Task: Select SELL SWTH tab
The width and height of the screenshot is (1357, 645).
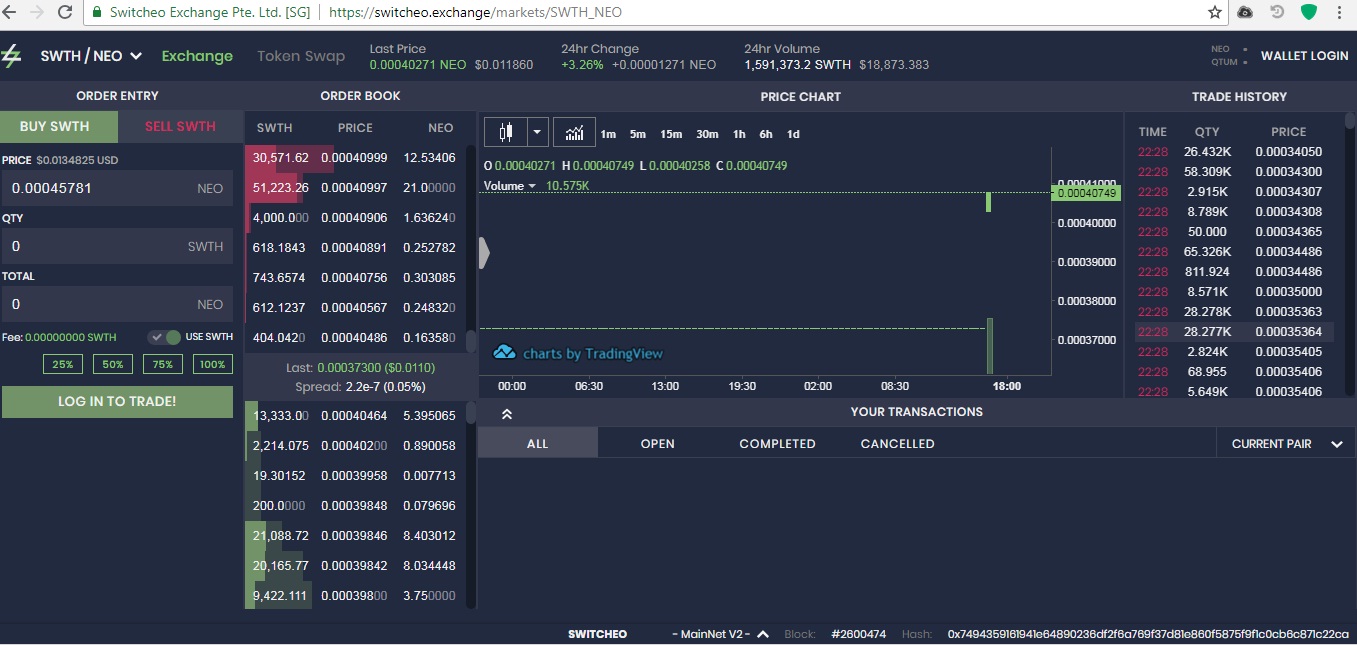Action: click(180, 126)
